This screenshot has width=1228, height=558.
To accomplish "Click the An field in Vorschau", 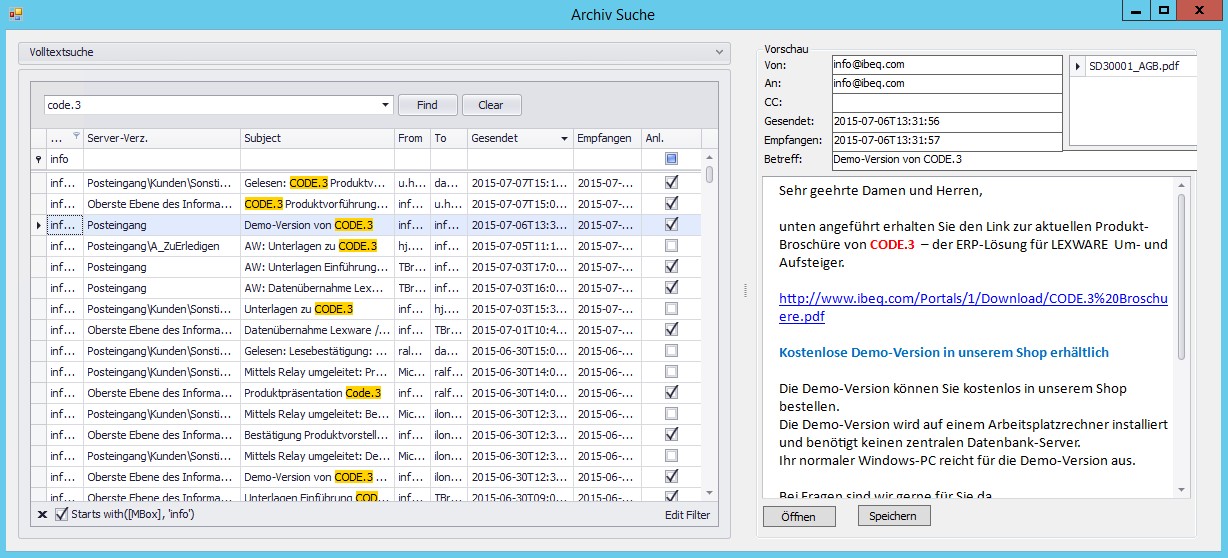I will coord(946,83).
